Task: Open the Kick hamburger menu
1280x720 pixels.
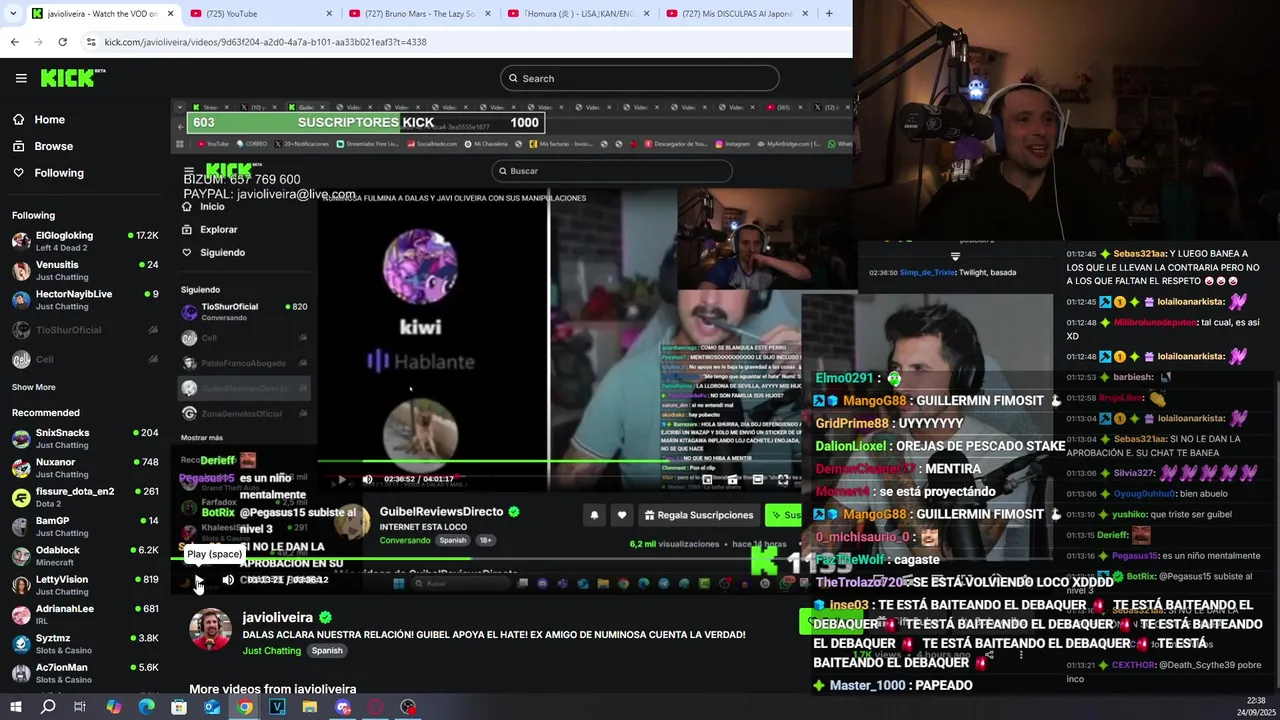Action: point(21,78)
